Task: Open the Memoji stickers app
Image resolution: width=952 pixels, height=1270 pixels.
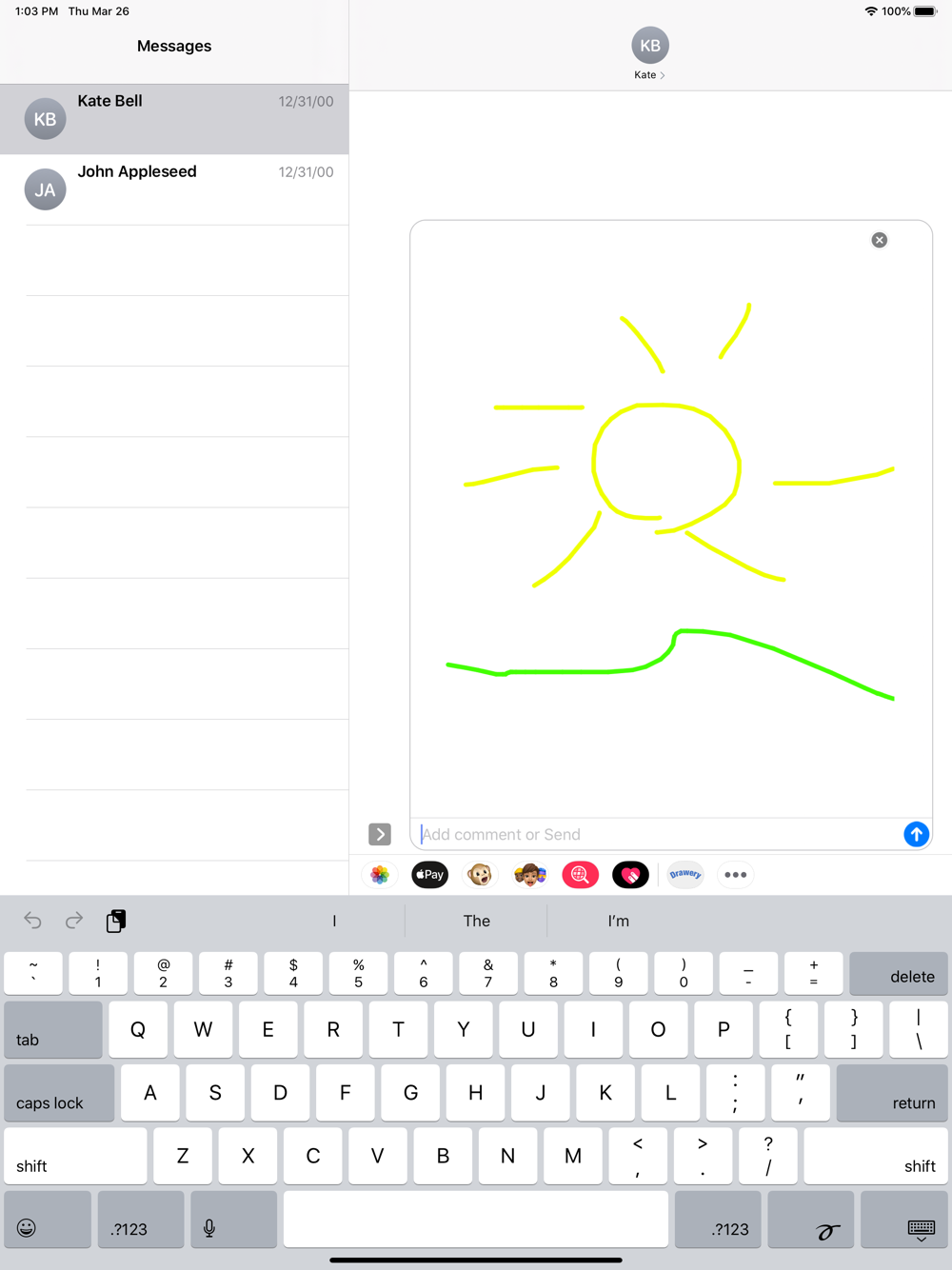Action: (530, 875)
